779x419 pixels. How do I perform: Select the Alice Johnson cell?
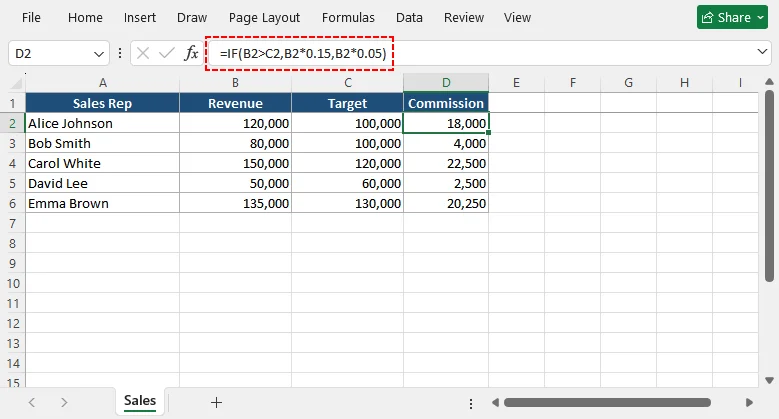point(102,123)
